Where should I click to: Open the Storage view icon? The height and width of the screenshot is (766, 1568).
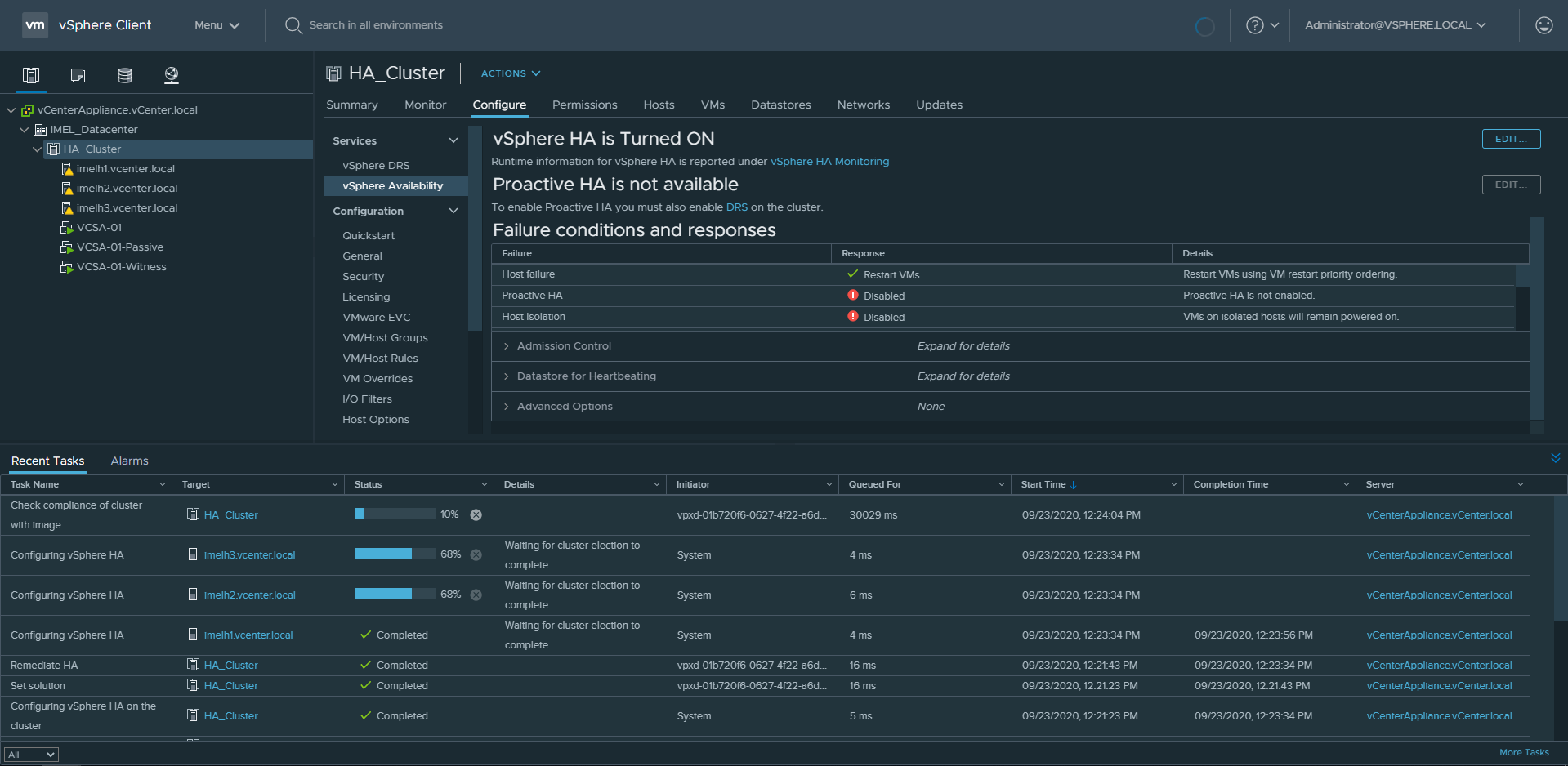125,75
